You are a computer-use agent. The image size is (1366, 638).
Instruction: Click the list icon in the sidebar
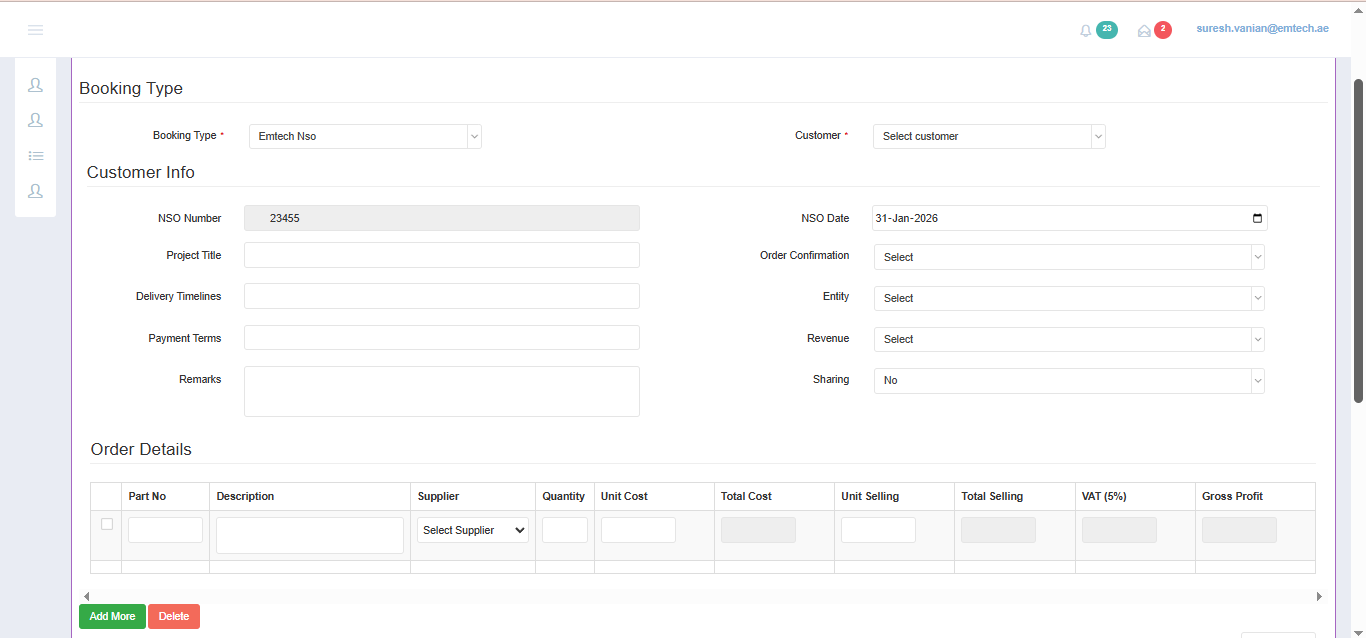36,155
